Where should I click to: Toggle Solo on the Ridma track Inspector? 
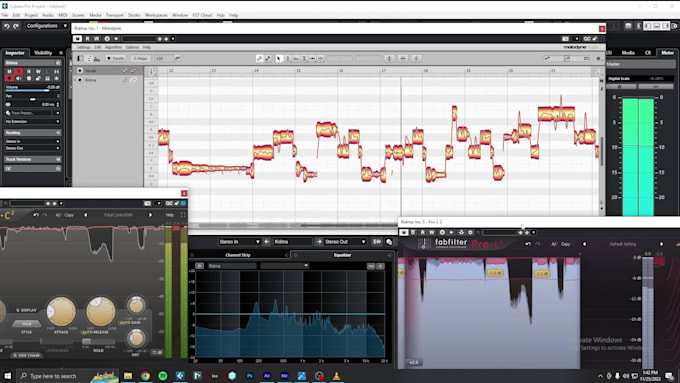[19, 71]
